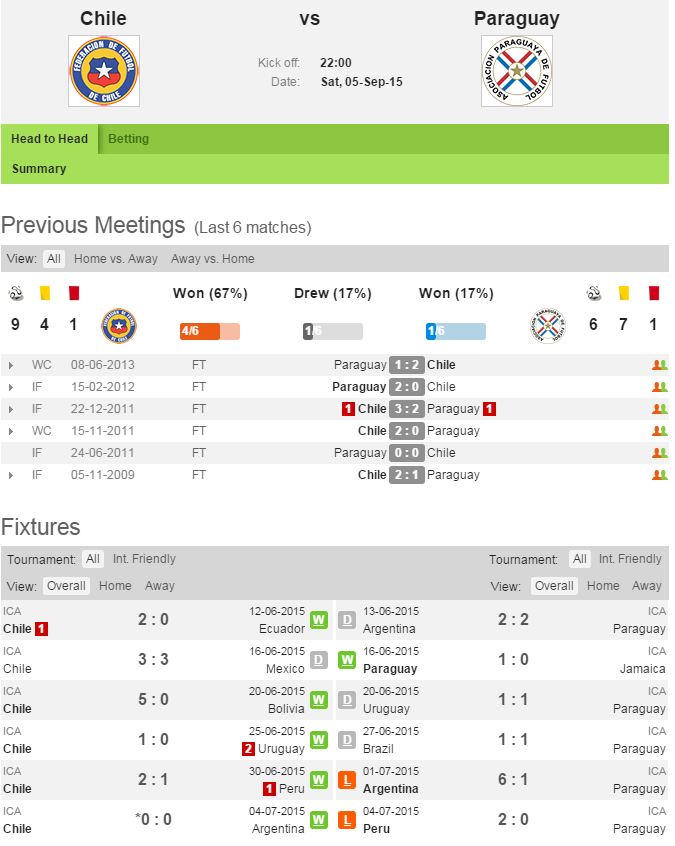The height and width of the screenshot is (846, 675).
Task: Click the Chile federation crest logo
Action: click(x=104, y=71)
